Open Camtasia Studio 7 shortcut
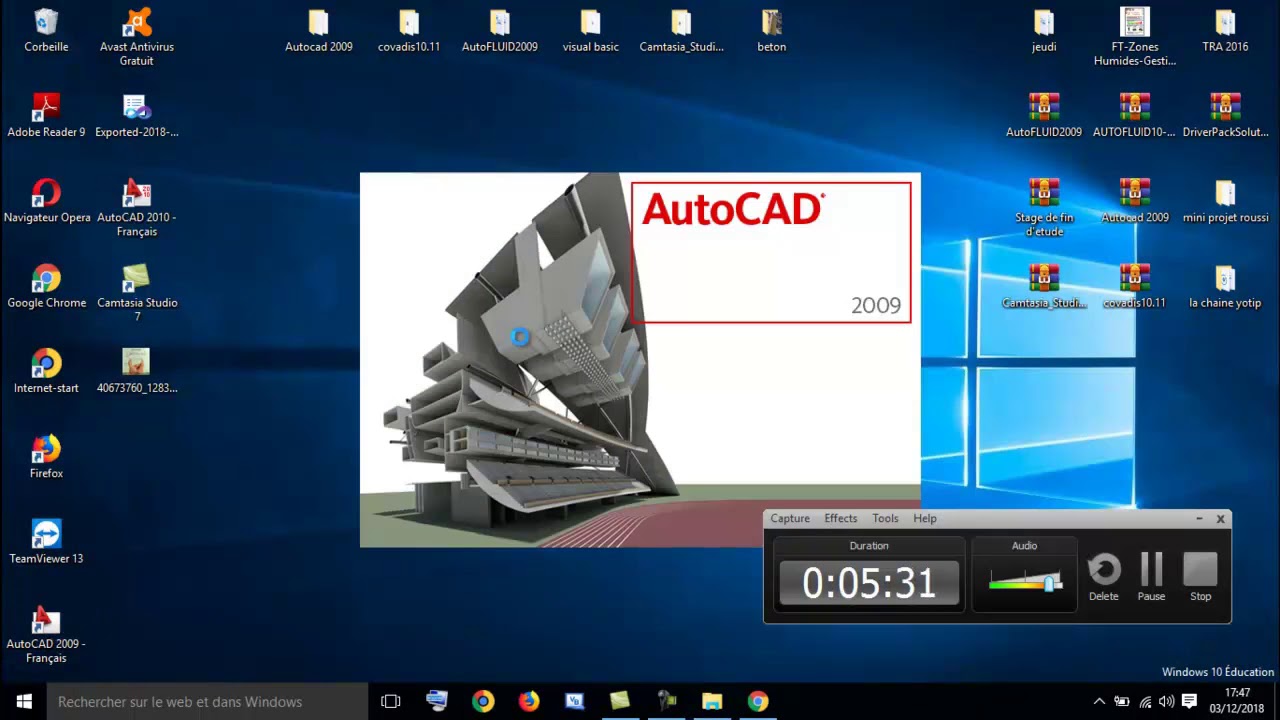This screenshot has width=1280, height=720. point(137,293)
